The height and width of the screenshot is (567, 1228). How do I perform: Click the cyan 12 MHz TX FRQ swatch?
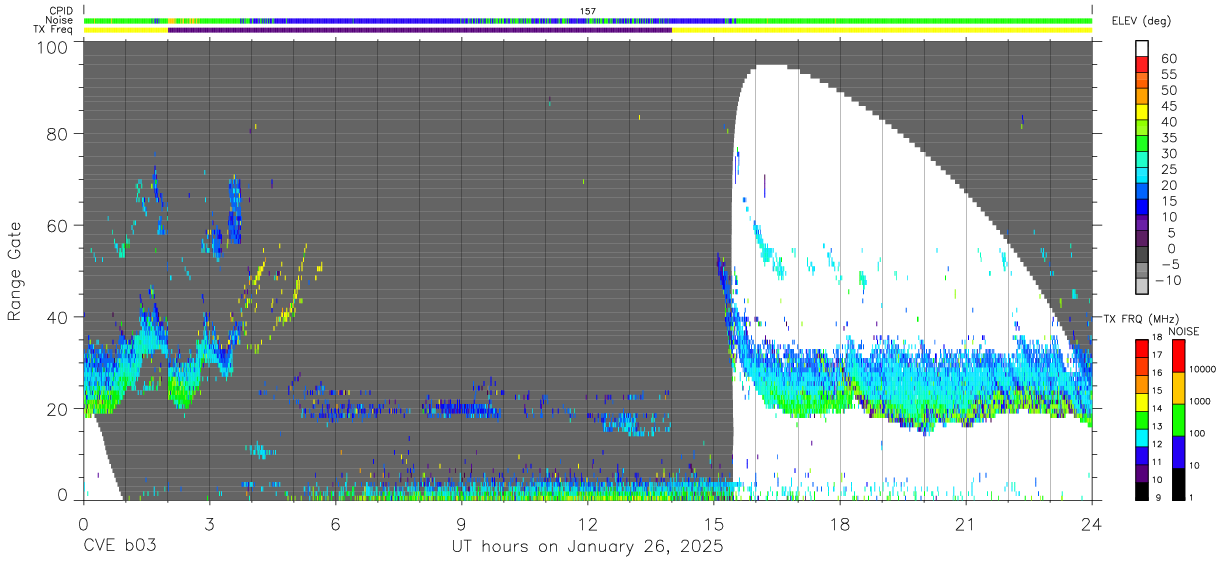point(1142,438)
